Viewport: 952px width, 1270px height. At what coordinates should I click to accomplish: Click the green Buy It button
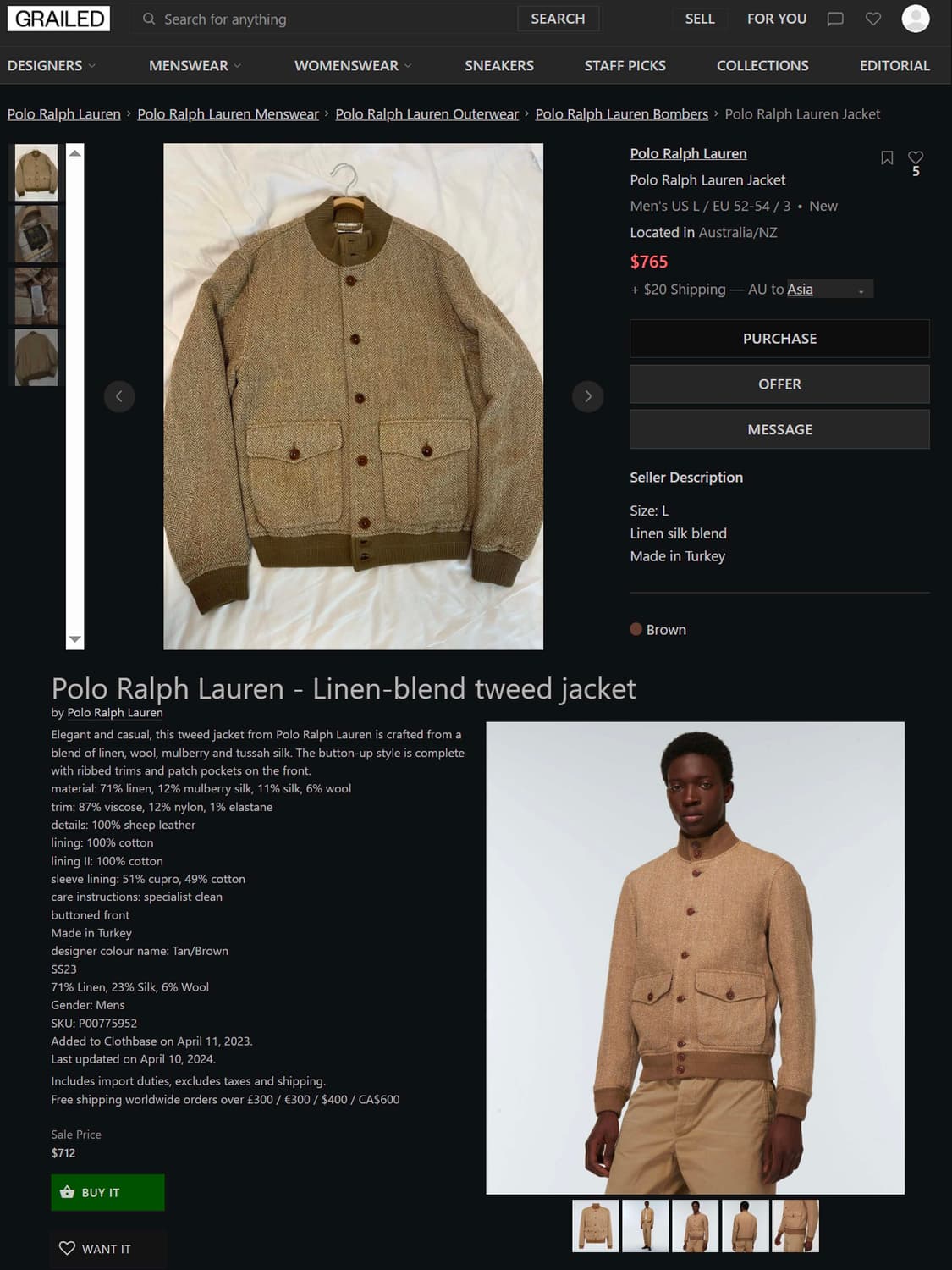[x=107, y=1192]
